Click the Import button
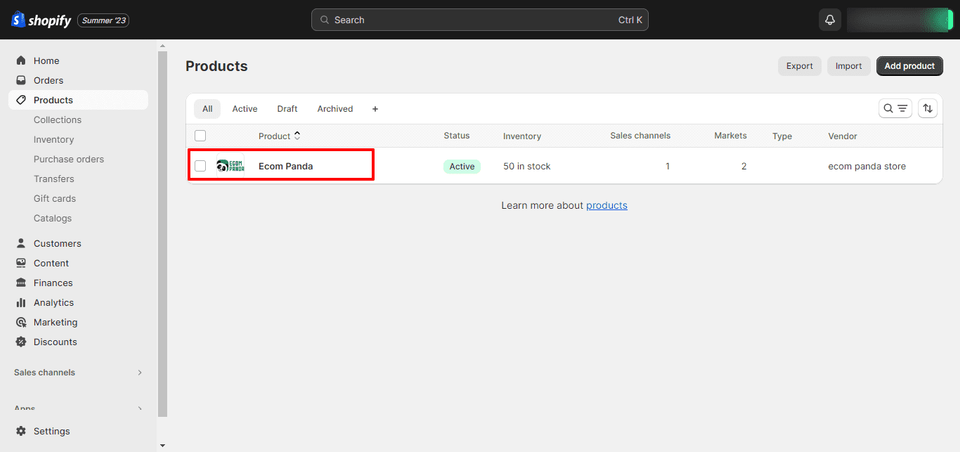Viewport: 960px width, 452px height. pyautogui.click(x=849, y=66)
